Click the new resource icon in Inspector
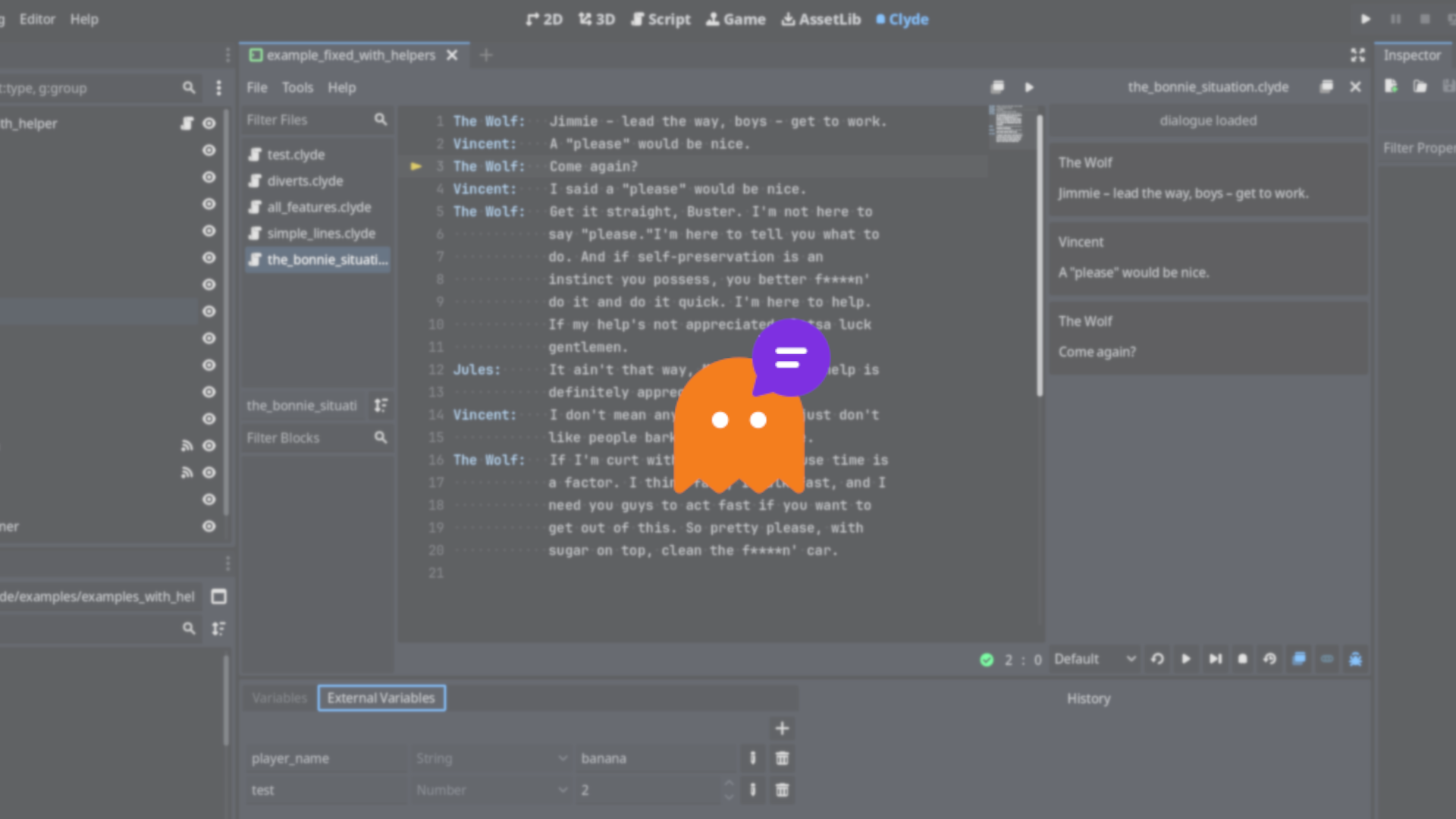This screenshot has width=1456, height=819. (x=1391, y=86)
